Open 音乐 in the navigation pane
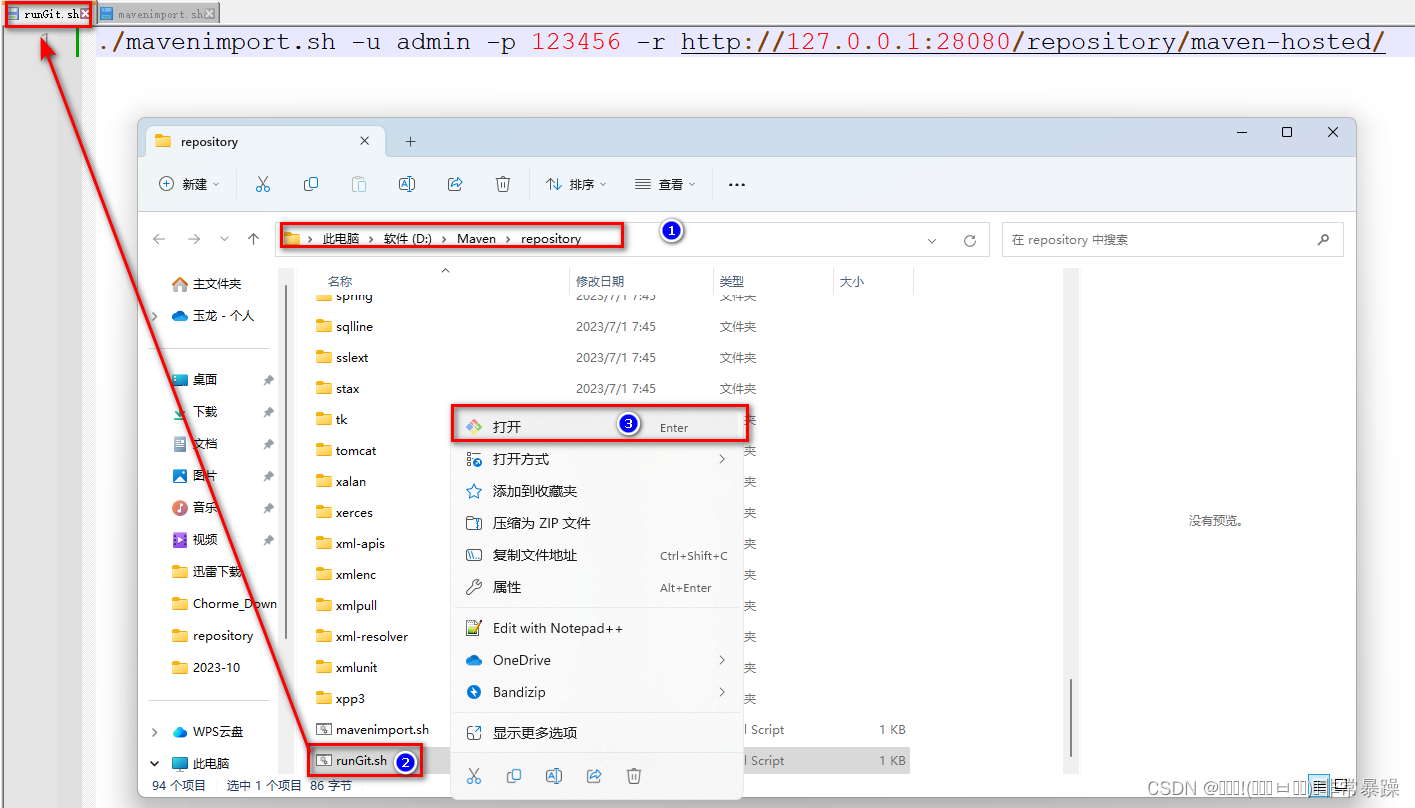Image resolution: width=1415 pixels, height=808 pixels. click(x=195, y=508)
